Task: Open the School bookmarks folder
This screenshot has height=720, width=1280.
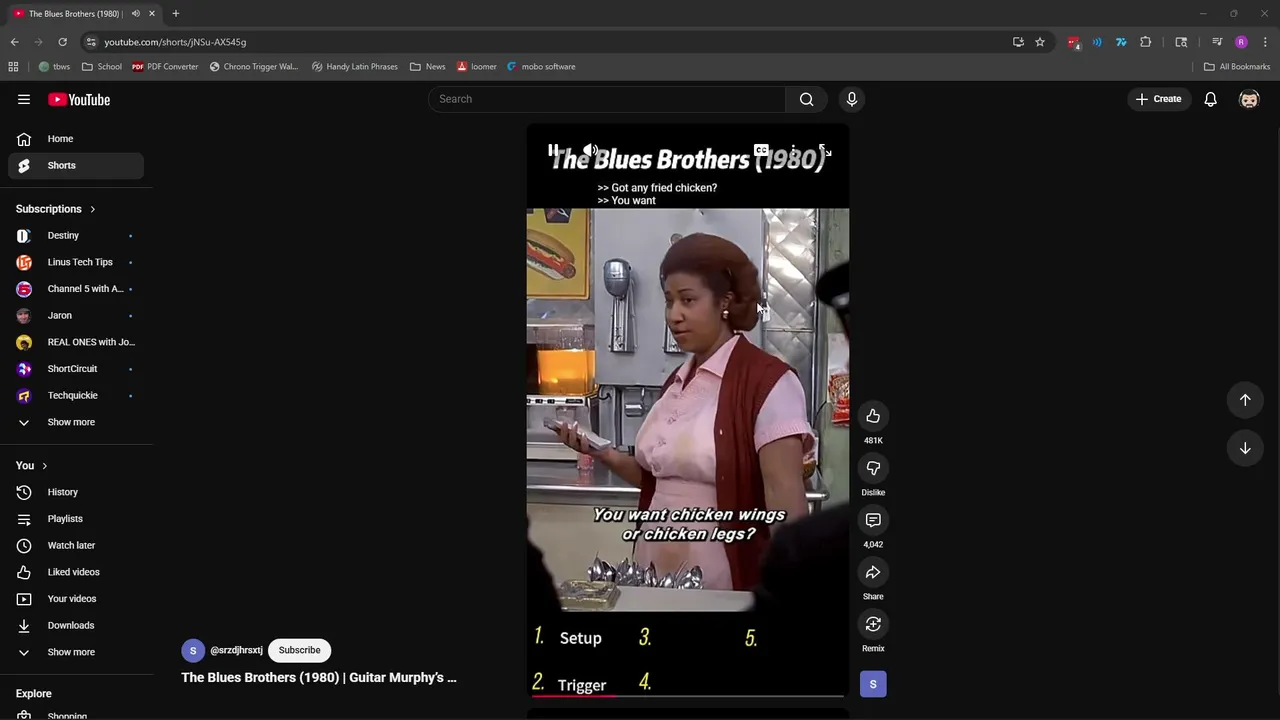Action: click(x=102, y=66)
